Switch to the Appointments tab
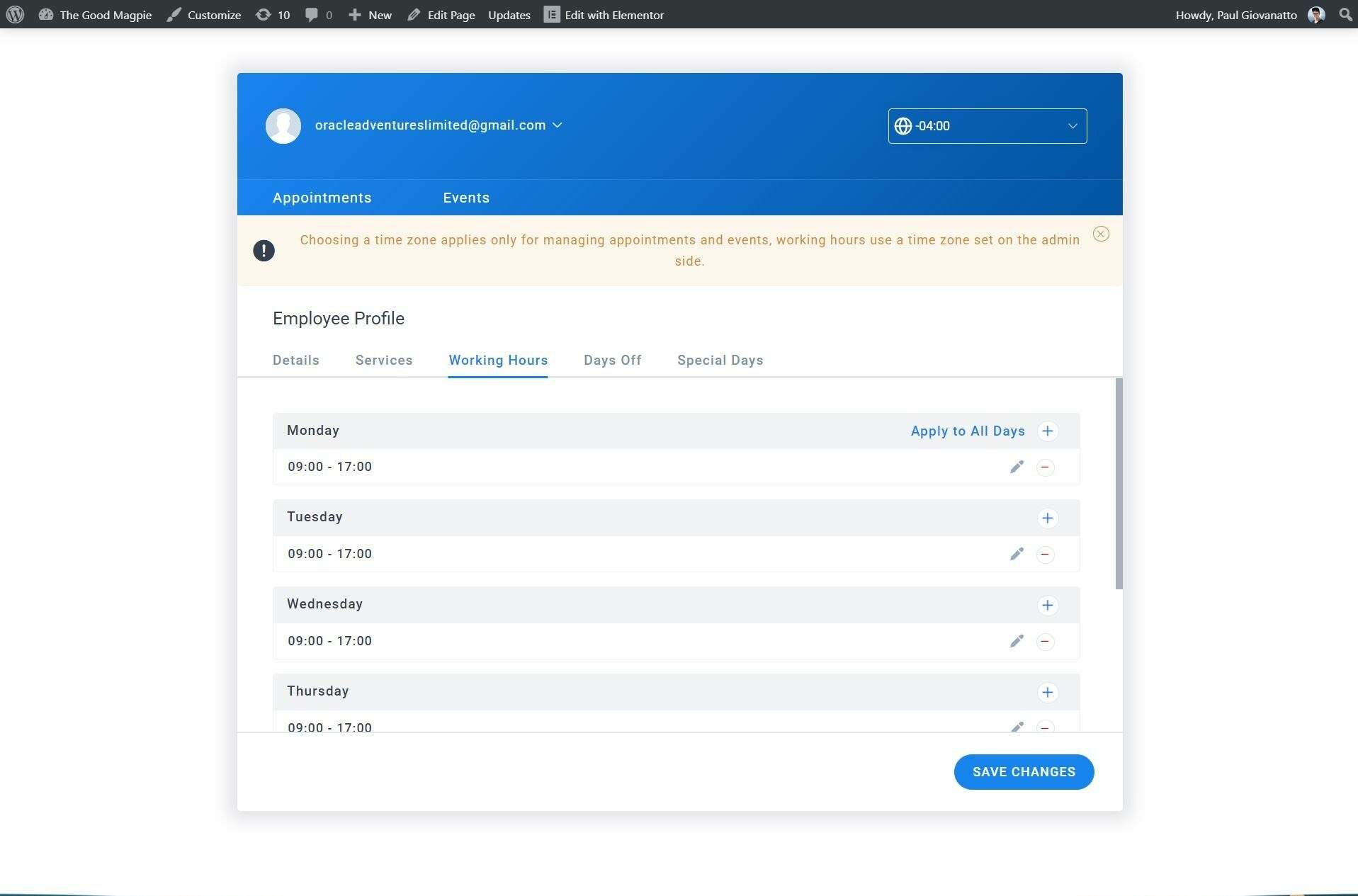The width and height of the screenshot is (1358, 896). [x=322, y=198]
